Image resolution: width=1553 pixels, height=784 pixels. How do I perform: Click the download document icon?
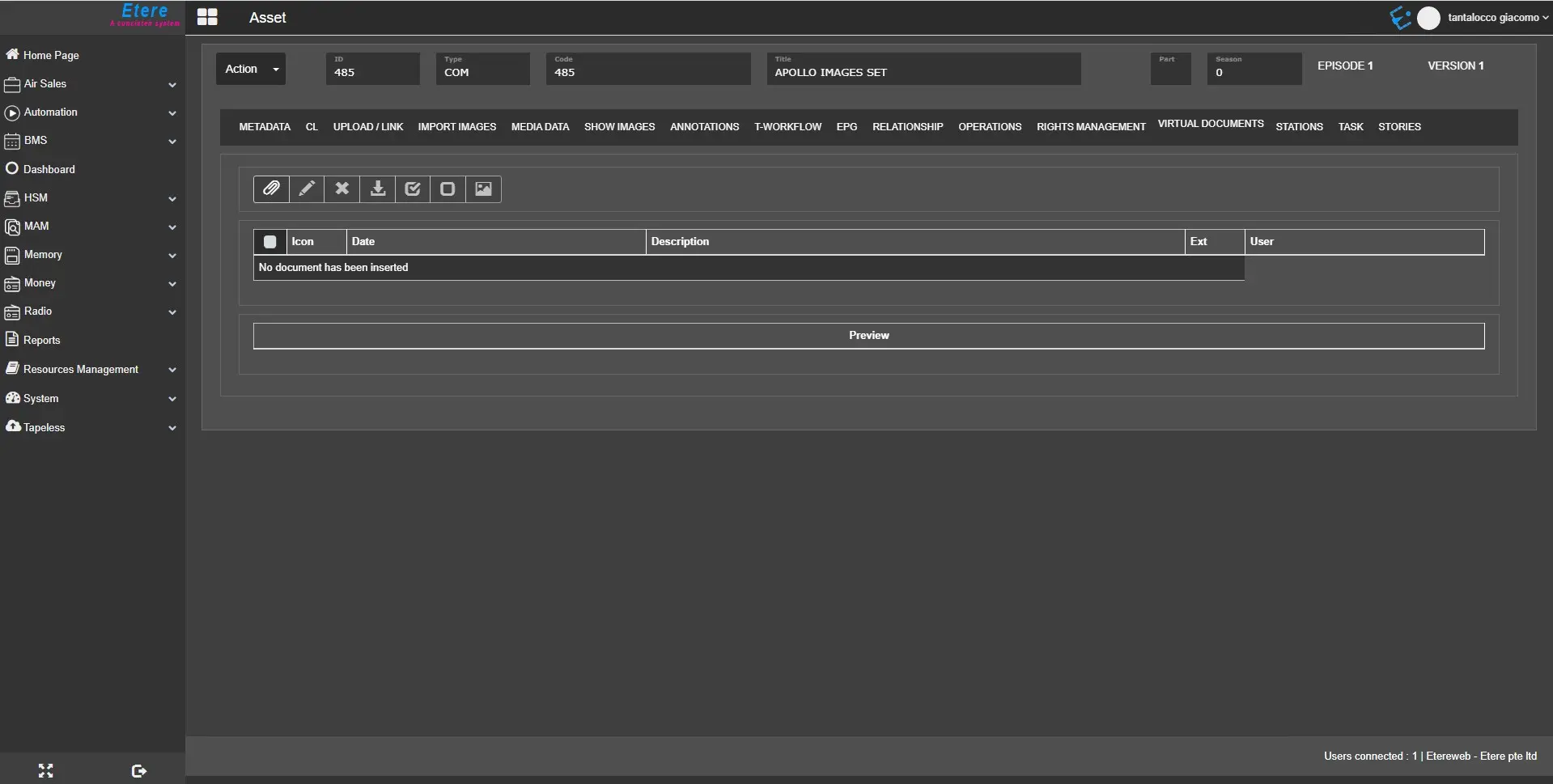coord(377,189)
